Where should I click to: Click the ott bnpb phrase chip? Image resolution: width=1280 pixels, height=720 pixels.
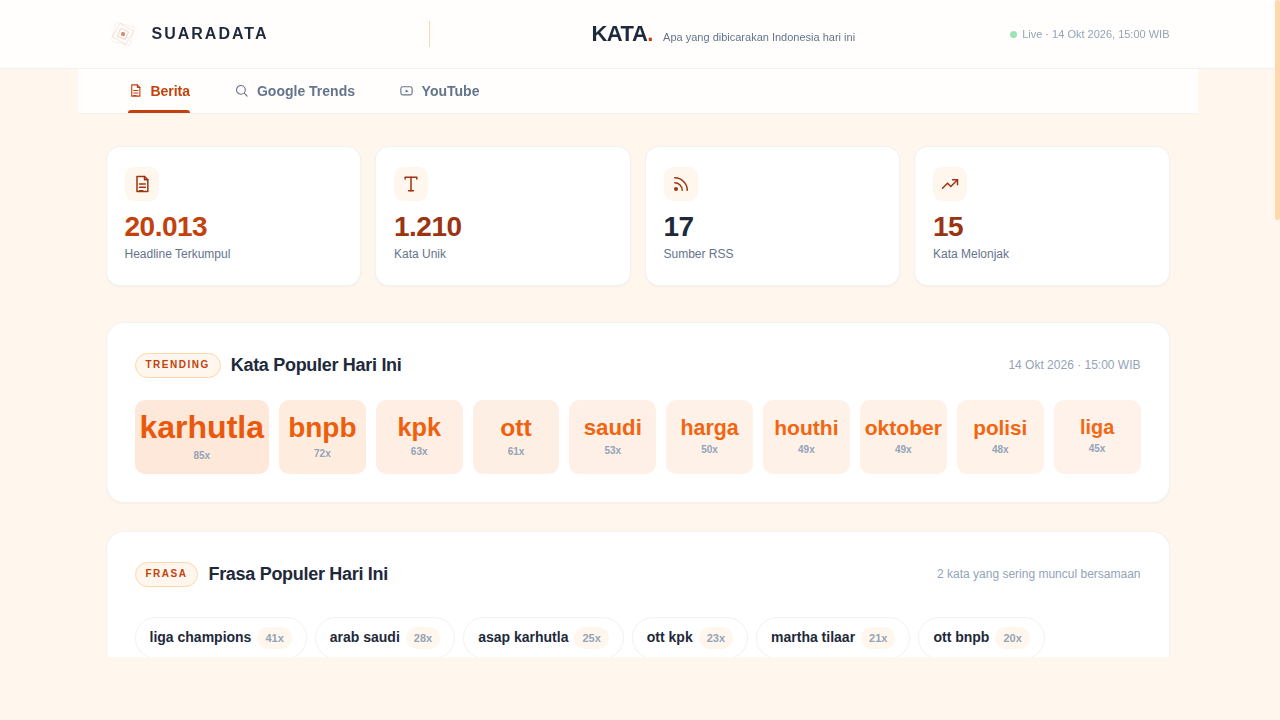point(981,638)
